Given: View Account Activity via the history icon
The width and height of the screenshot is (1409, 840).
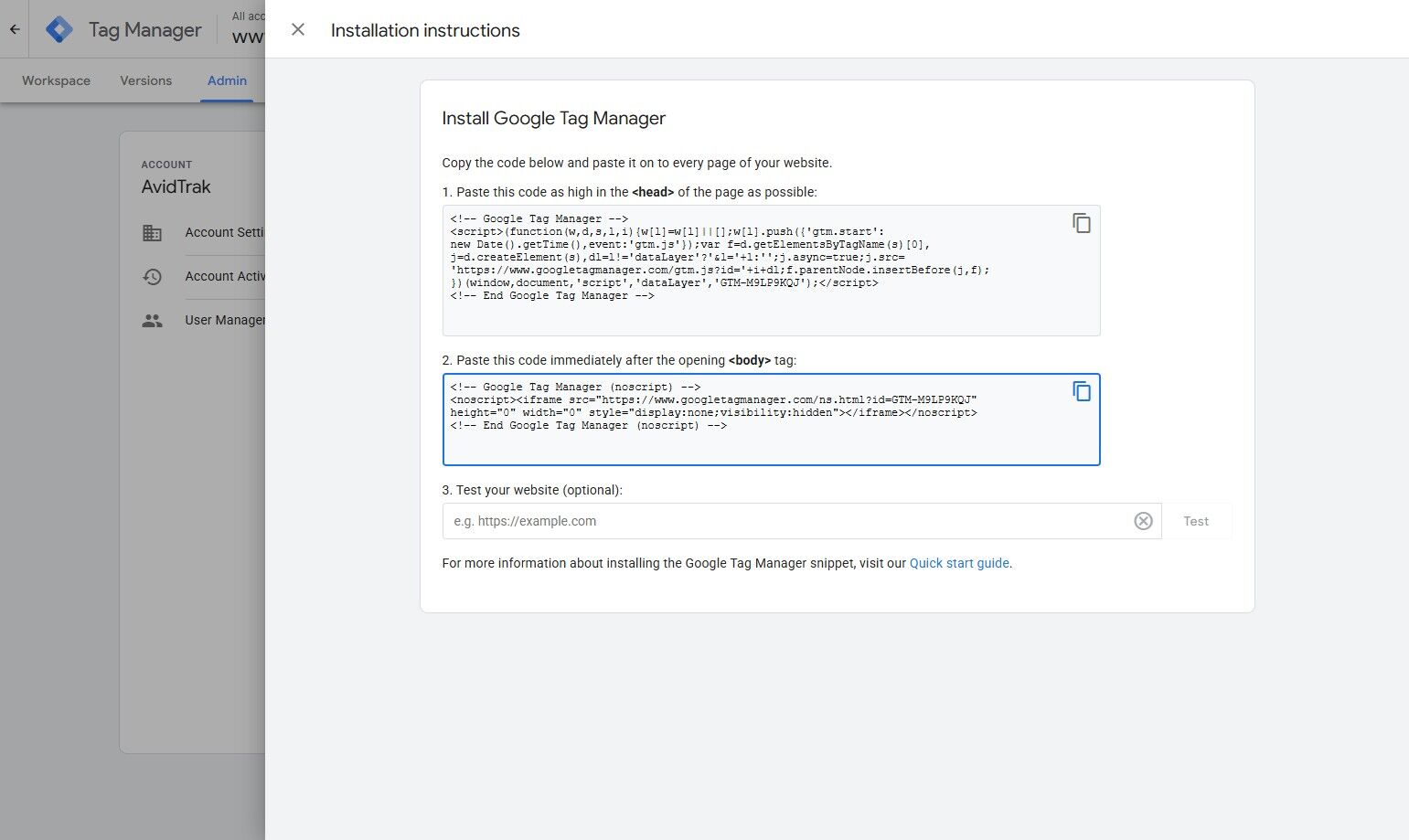Looking at the screenshot, I should click(x=153, y=276).
